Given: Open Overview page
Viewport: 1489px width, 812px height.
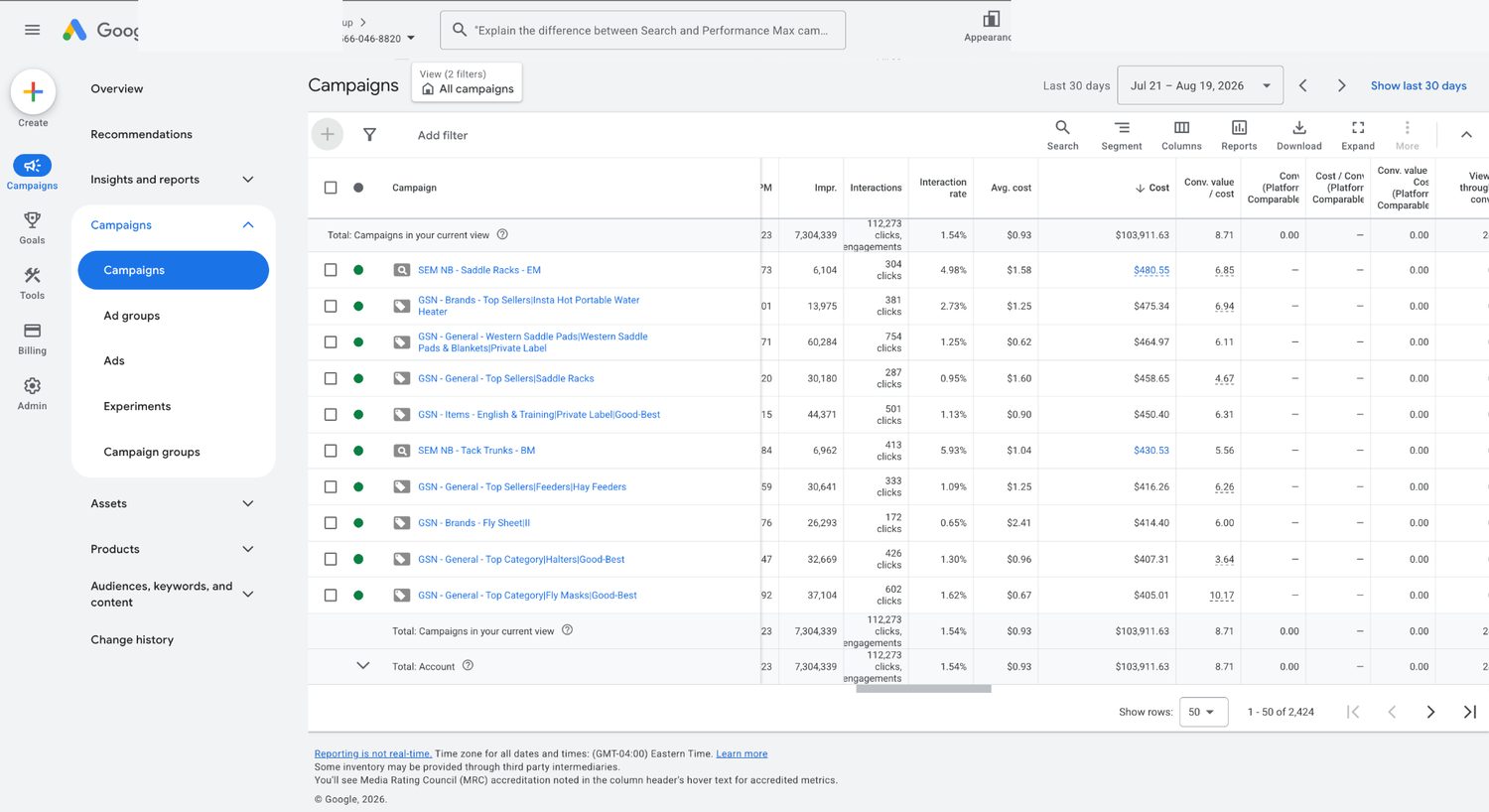Looking at the screenshot, I should pos(117,88).
